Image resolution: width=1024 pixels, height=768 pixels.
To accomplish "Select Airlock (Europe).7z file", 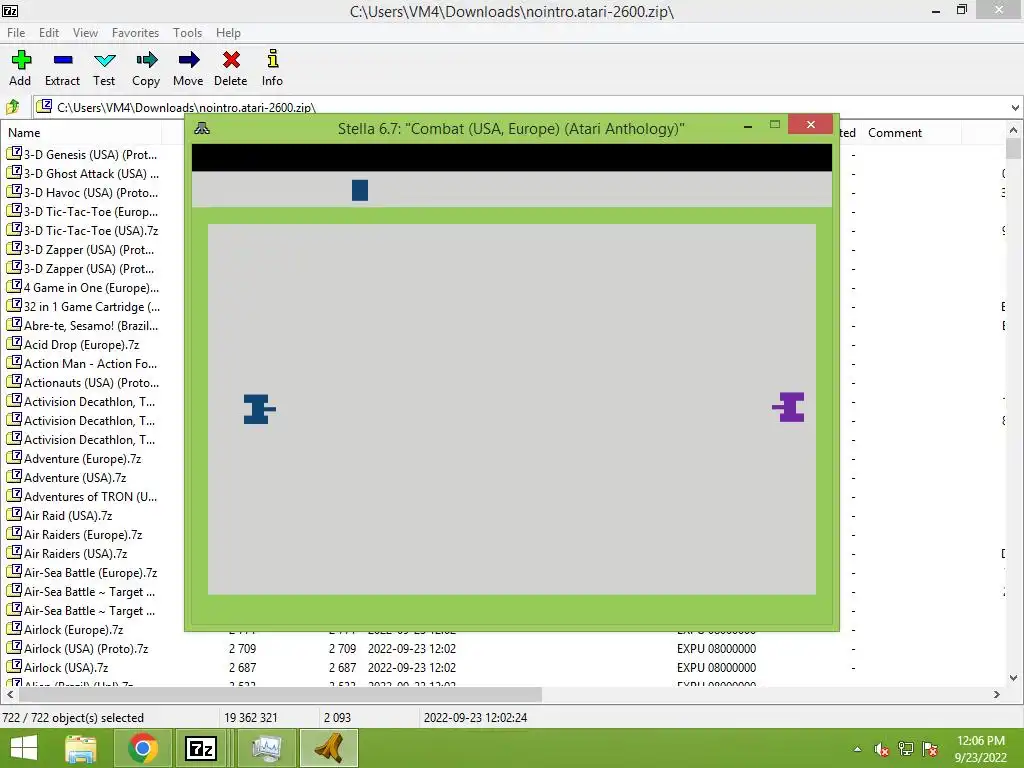I will click(x=74, y=630).
